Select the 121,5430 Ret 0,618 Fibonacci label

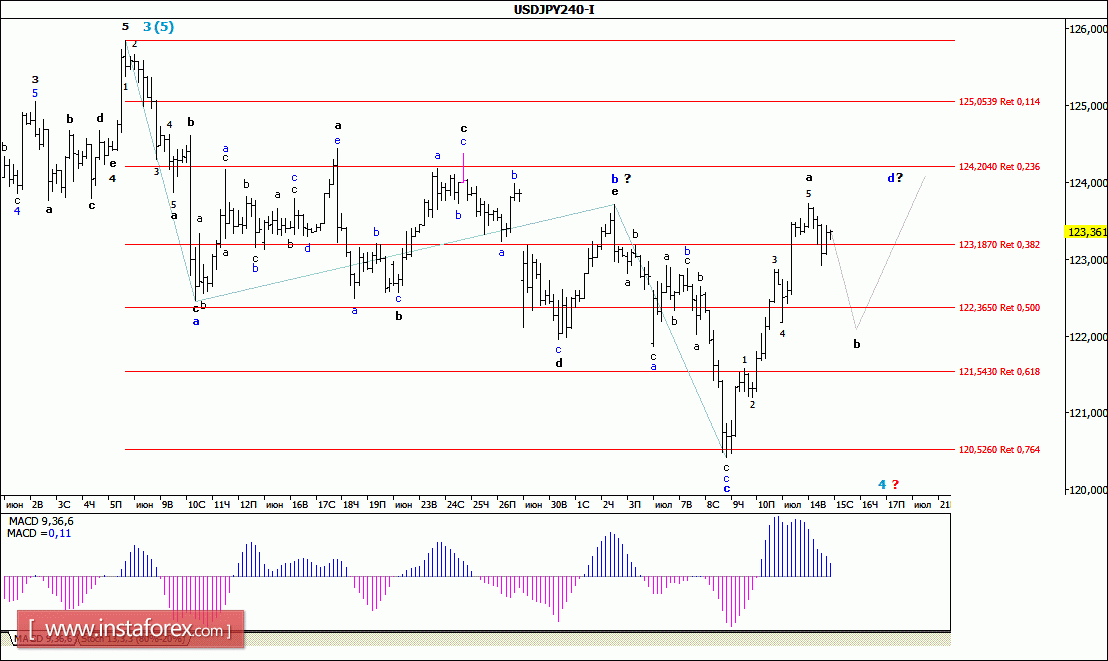point(999,371)
